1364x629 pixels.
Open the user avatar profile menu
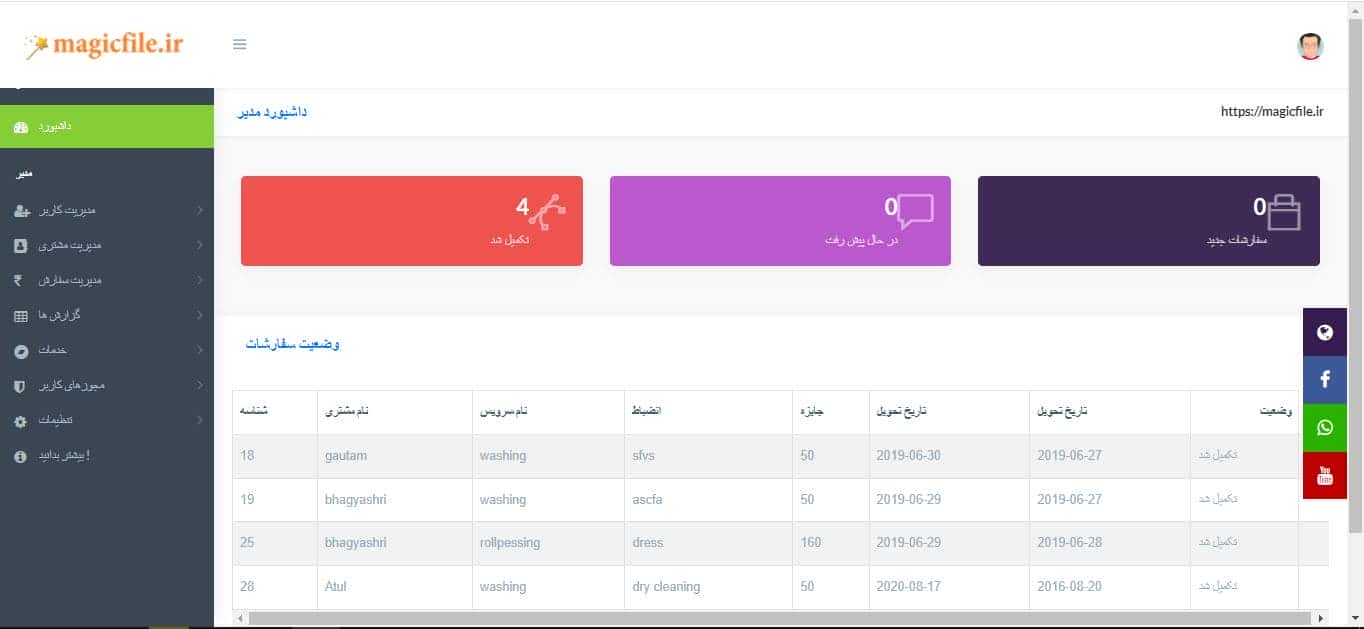pyautogui.click(x=1310, y=46)
